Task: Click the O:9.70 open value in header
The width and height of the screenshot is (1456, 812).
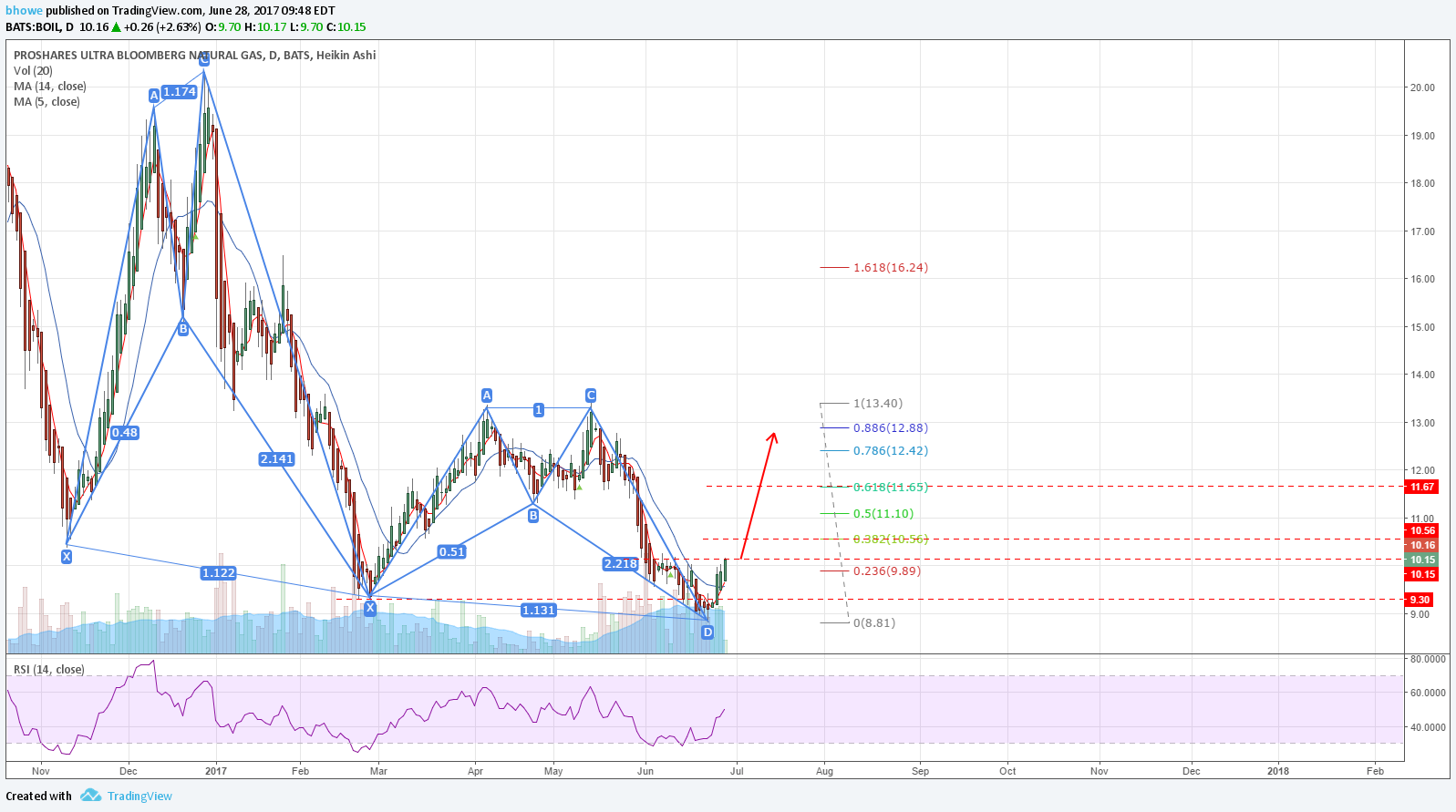Action: (223, 27)
